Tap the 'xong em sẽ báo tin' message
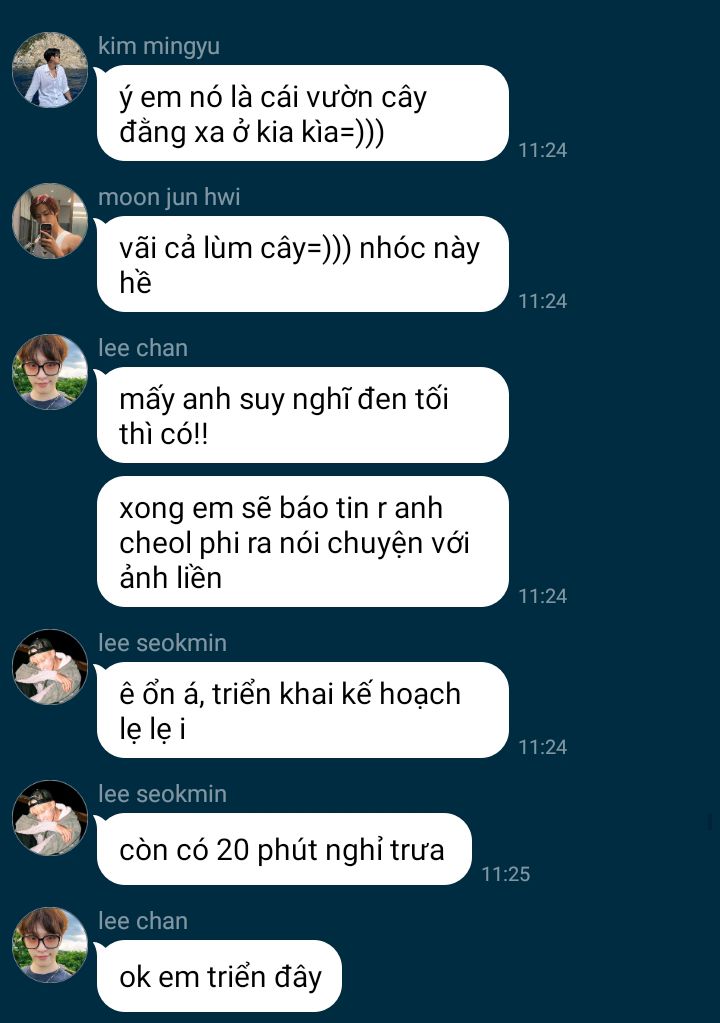The image size is (720, 1023). (303, 542)
